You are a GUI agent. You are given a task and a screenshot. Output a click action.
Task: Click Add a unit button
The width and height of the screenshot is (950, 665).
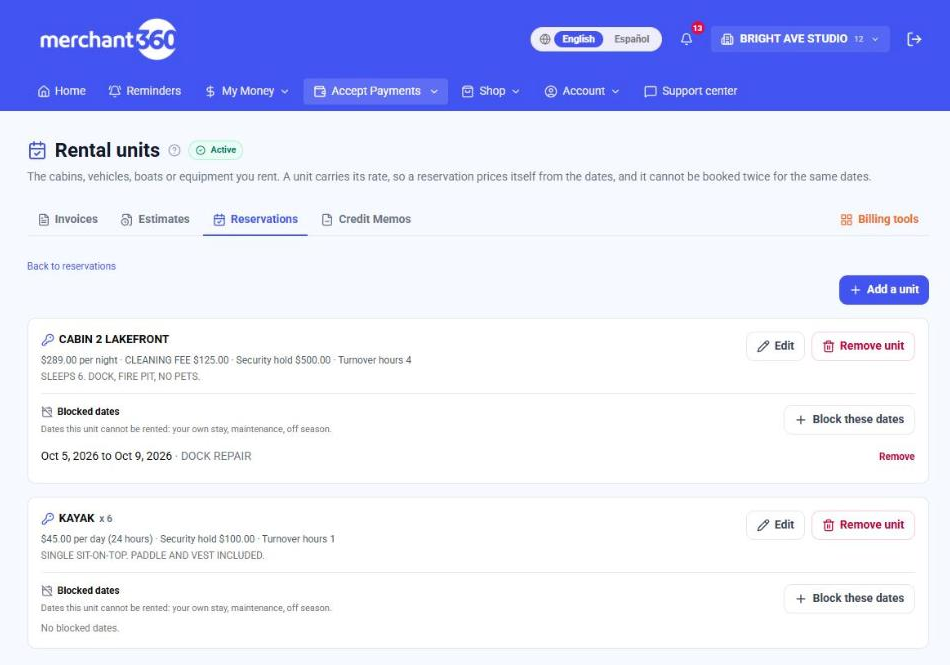point(883,290)
